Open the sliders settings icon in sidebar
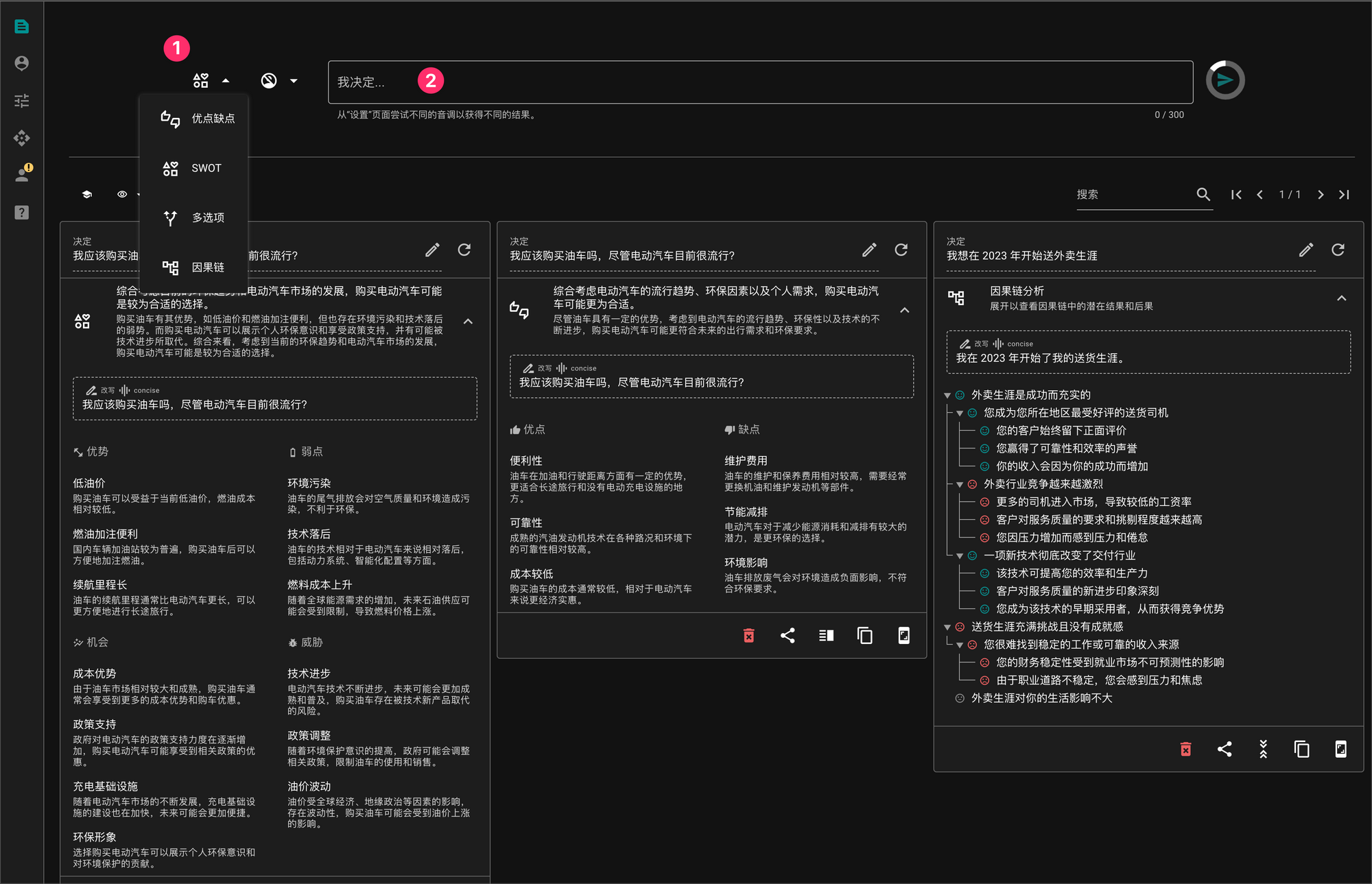The image size is (1372, 884). (x=22, y=101)
